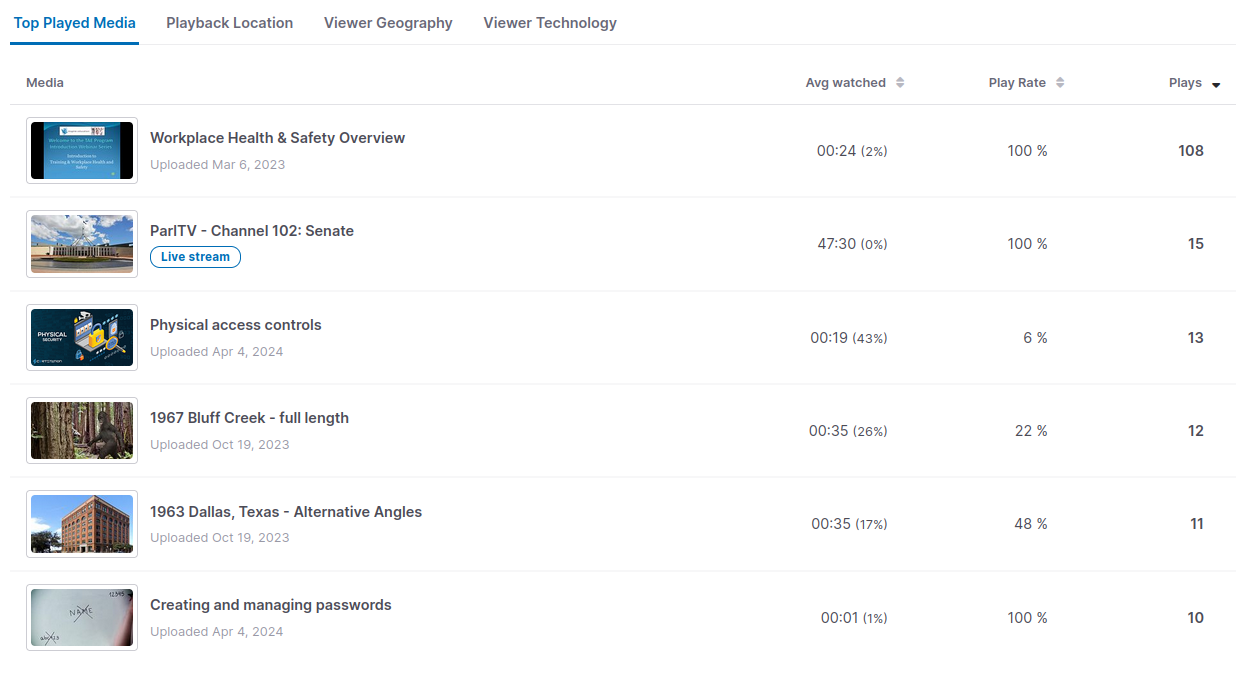Open 1963 Dallas, Texas - Alternative Angles title
The height and width of the screenshot is (673, 1247).
286,512
